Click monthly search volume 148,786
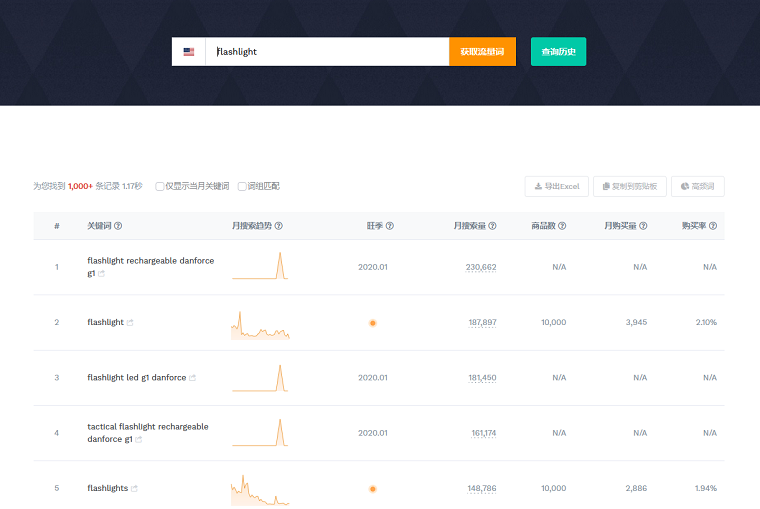This screenshot has height=509, width=760. click(x=482, y=488)
